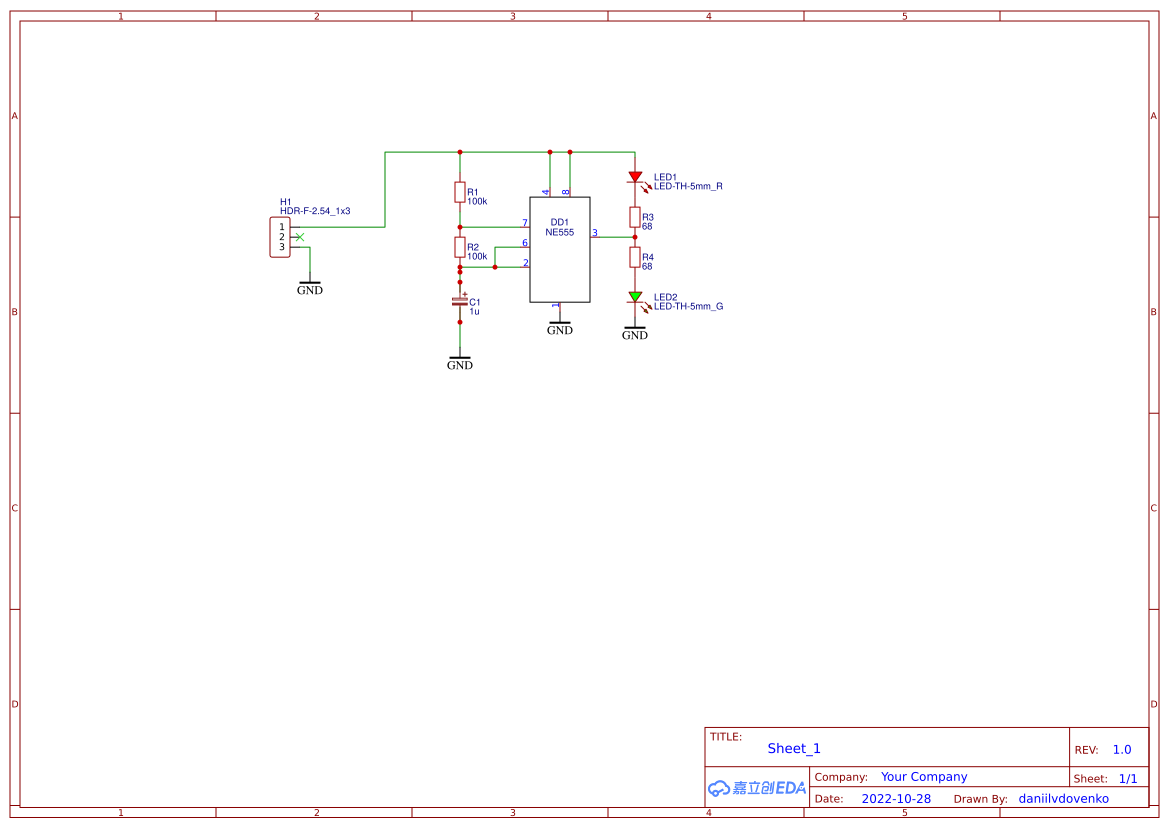Click the daniilvdovenko author name
The image size is (1169, 828).
[1064, 798]
